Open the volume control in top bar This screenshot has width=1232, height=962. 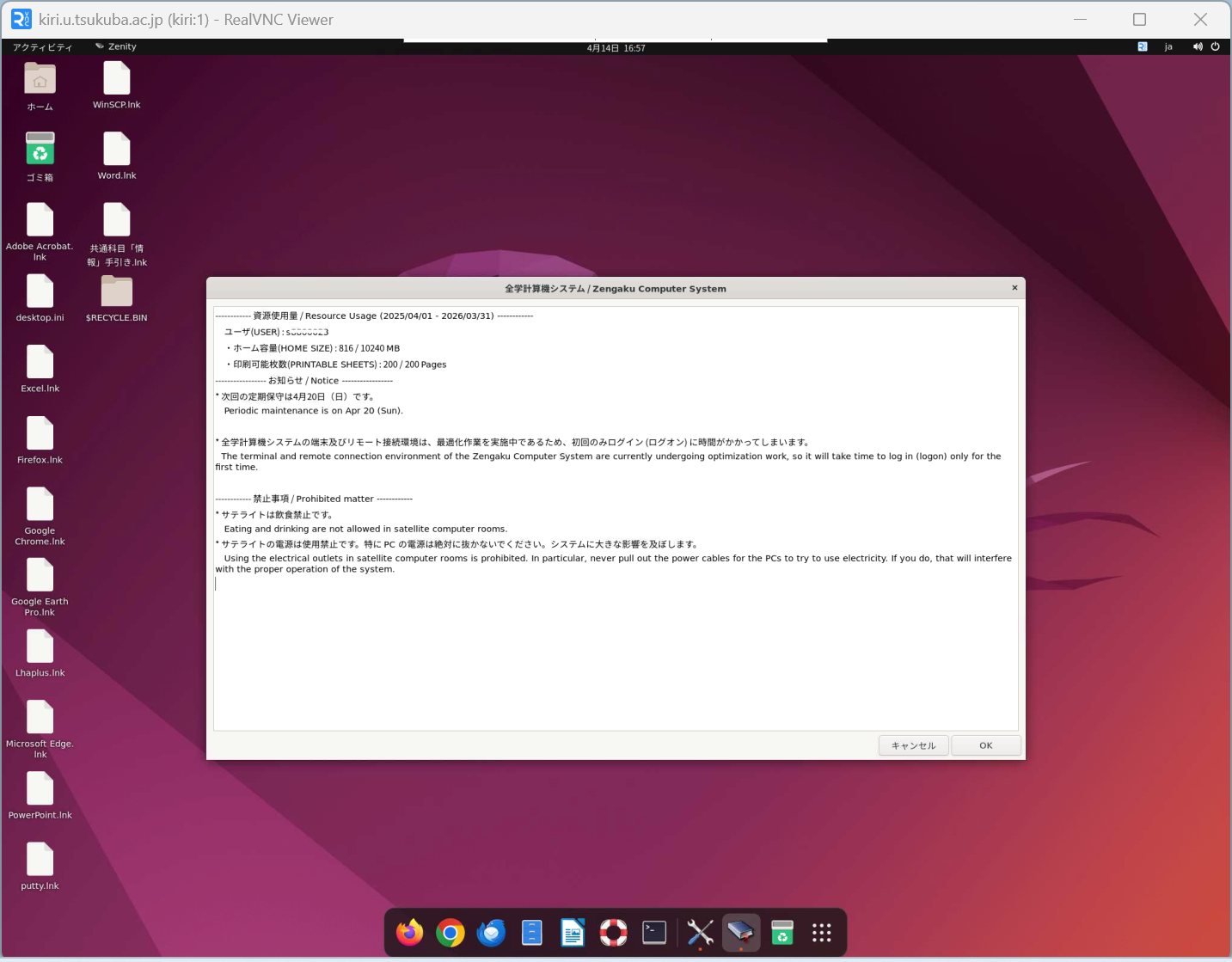[x=1197, y=46]
